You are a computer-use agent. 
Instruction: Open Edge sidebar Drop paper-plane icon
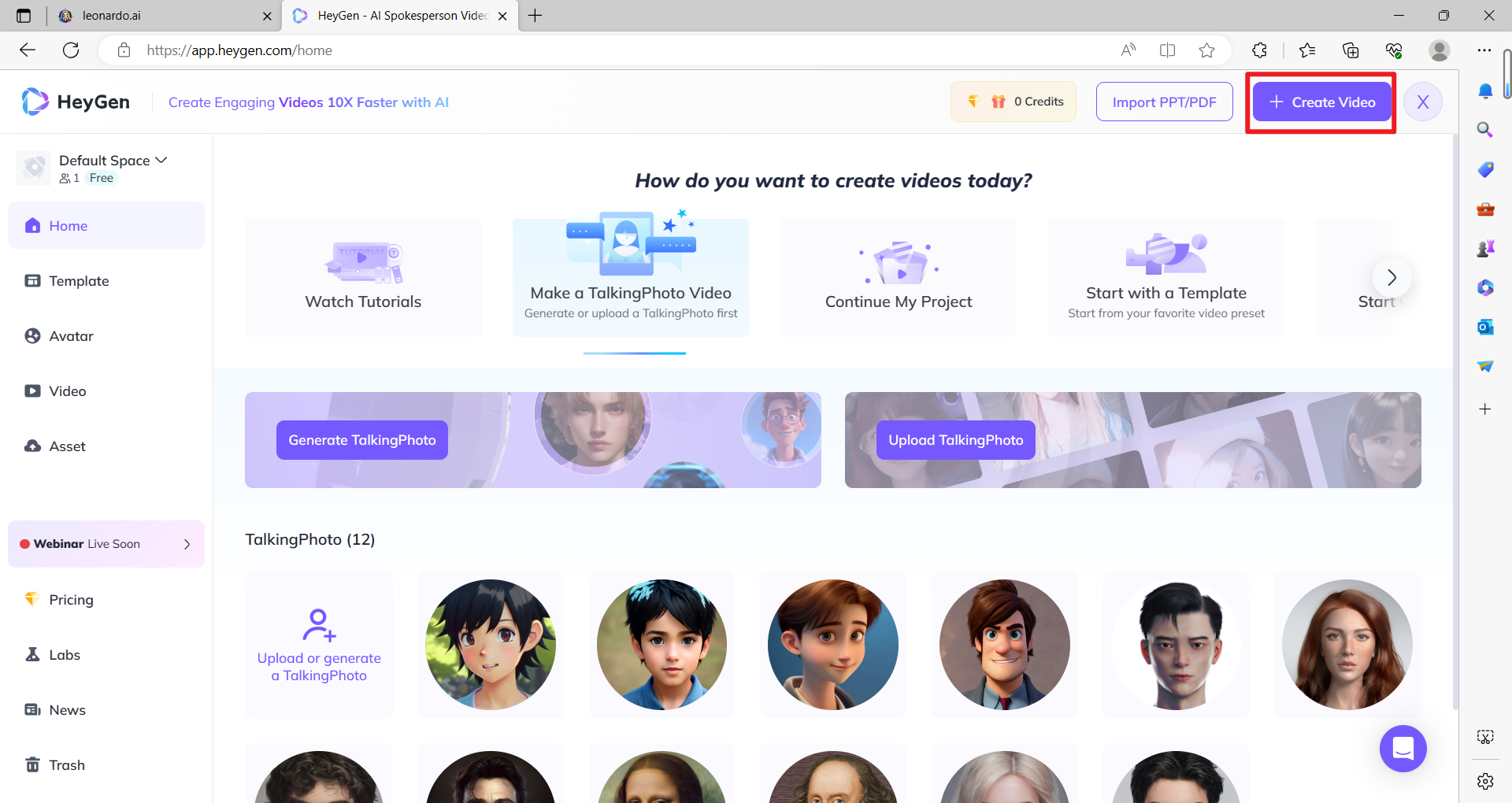tap(1485, 366)
